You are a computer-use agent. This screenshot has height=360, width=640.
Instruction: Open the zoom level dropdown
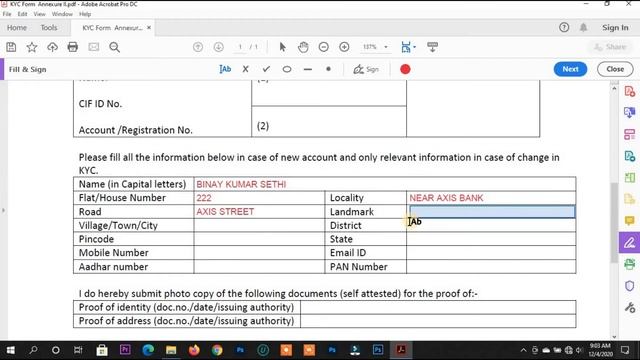tap(386, 47)
